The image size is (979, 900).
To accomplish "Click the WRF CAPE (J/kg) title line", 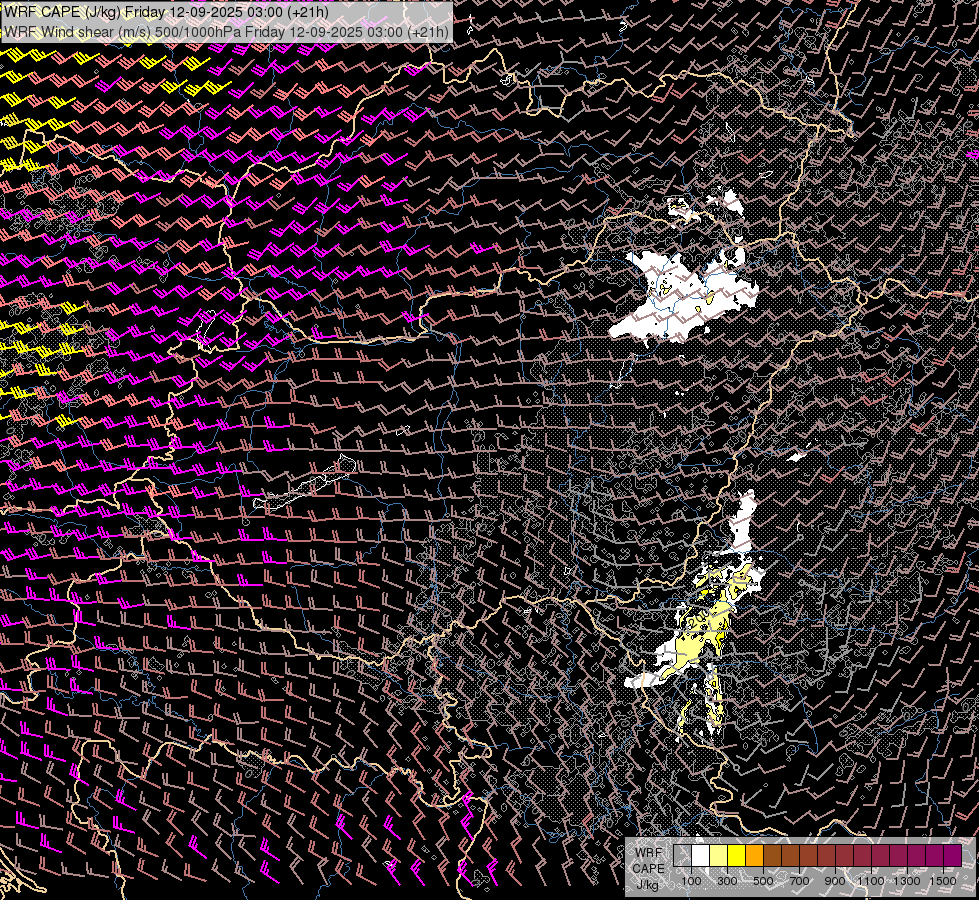I will tap(167, 12).
